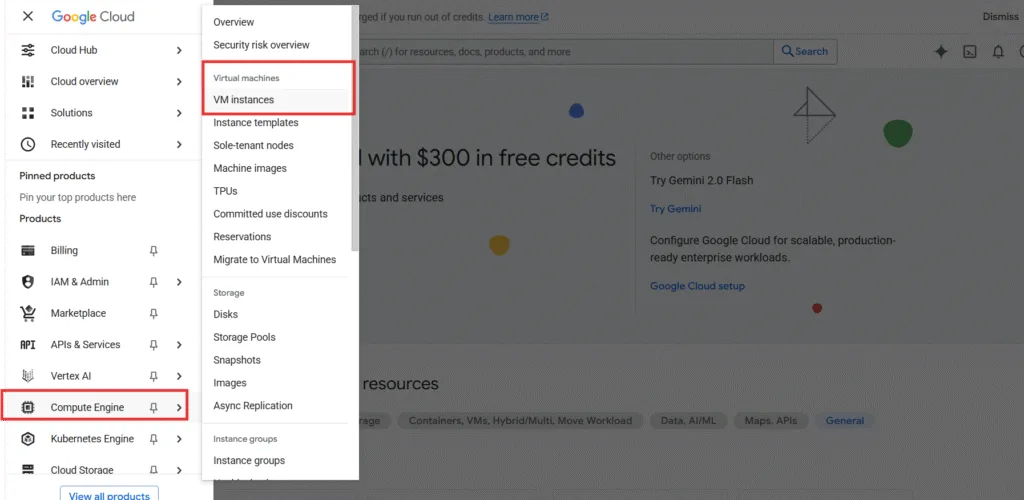
Task: Open Overview in Compute Engine submenu
Action: [234, 22]
